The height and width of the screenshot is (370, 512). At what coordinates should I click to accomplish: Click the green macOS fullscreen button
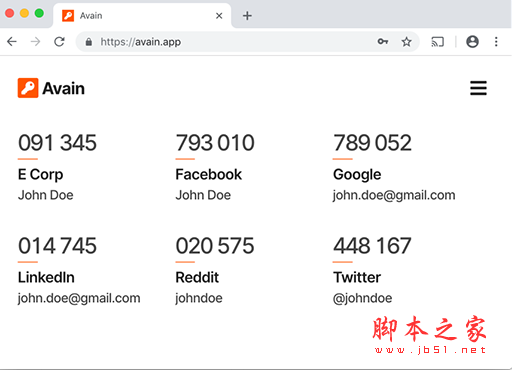pos(39,13)
